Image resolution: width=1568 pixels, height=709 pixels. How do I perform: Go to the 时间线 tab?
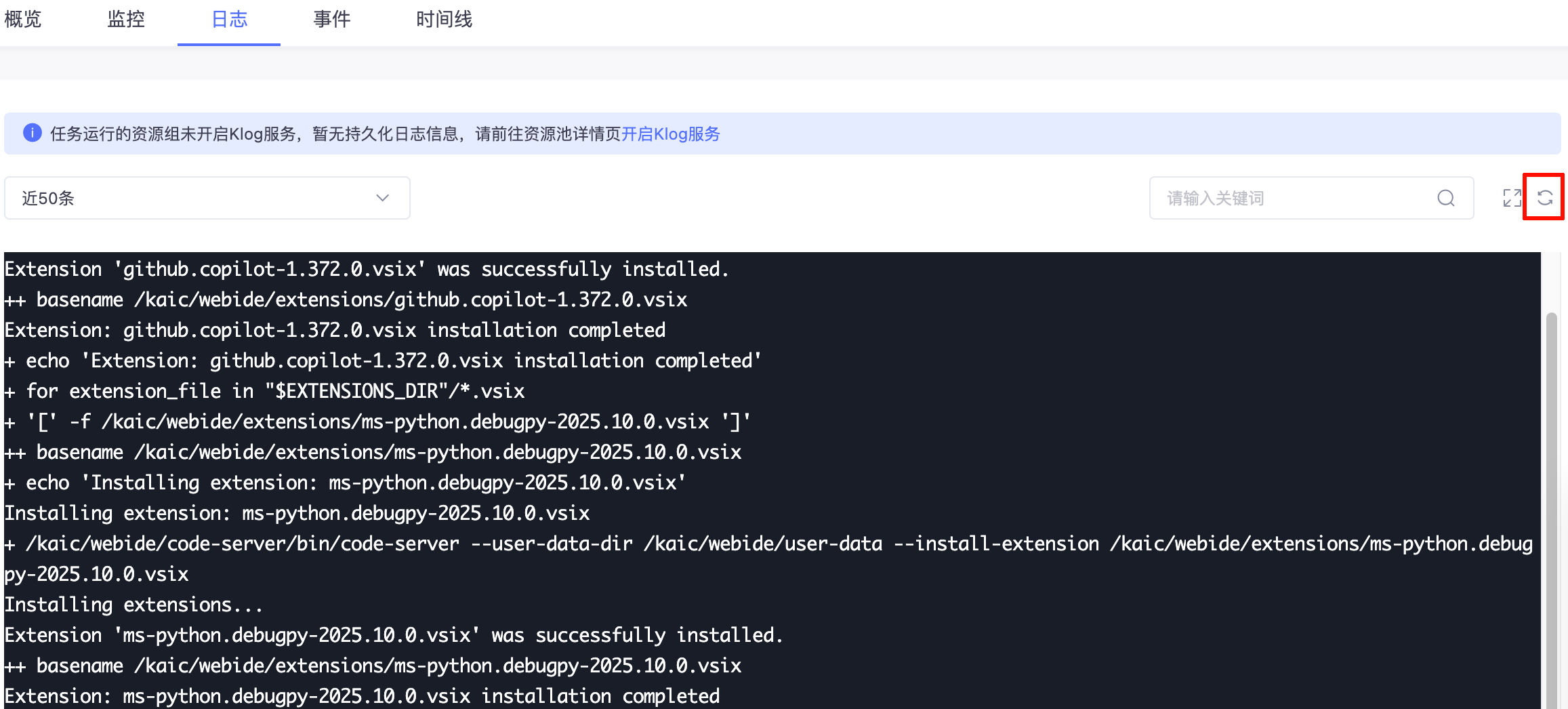[445, 19]
